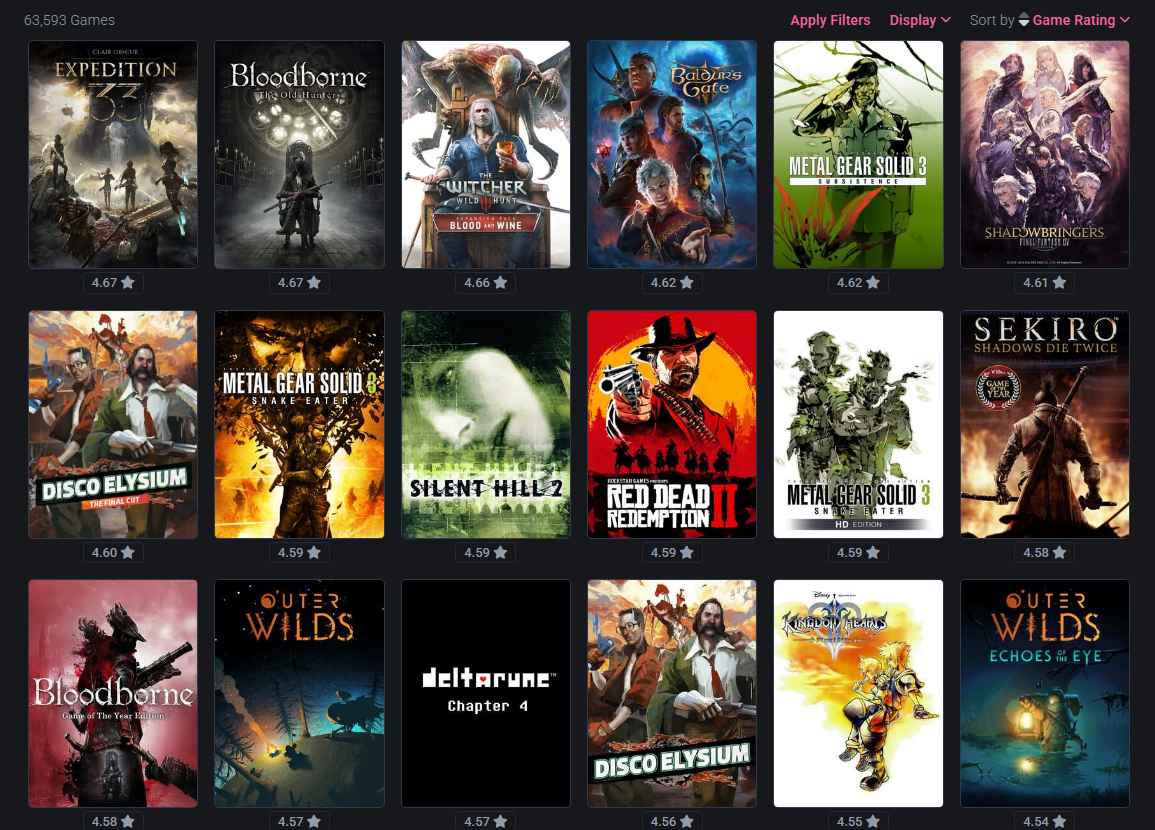
Task: Open the Silent Hill 2 cover
Action: [485, 424]
